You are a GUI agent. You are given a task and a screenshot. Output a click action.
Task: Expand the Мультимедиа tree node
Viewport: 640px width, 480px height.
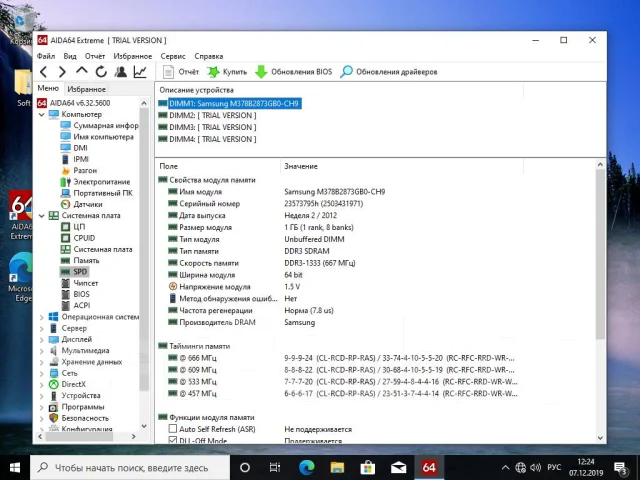click(42, 351)
